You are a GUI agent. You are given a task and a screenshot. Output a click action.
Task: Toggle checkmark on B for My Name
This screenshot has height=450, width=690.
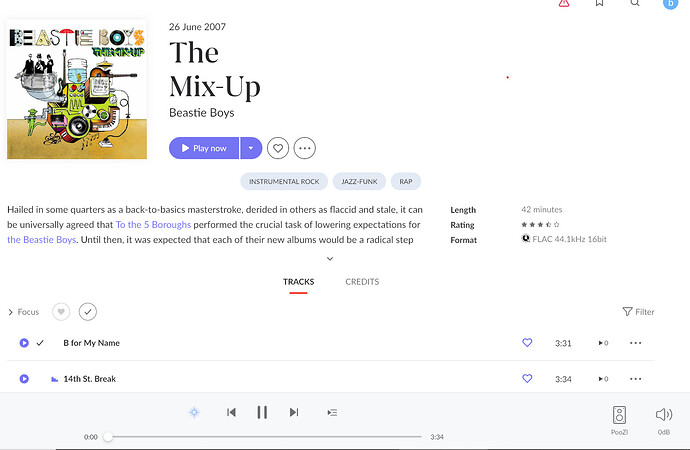coord(40,343)
